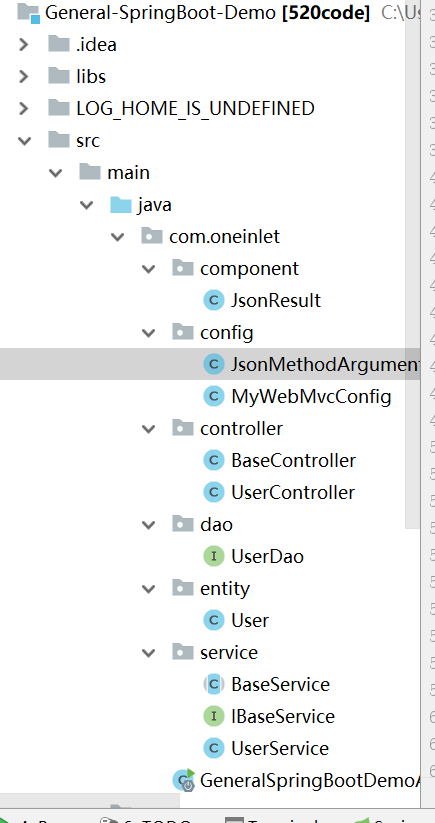Select the UserService class
This screenshot has width=435, height=823.
(280, 748)
